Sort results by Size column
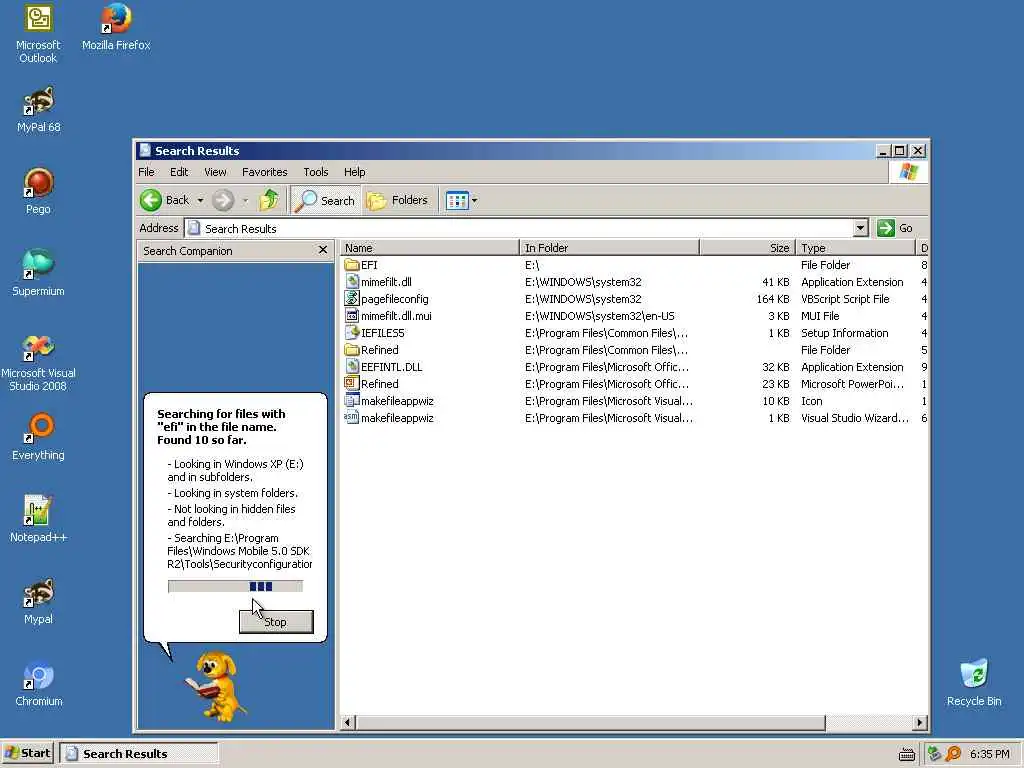Viewport: 1024px width, 768px height. click(x=748, y=248)
